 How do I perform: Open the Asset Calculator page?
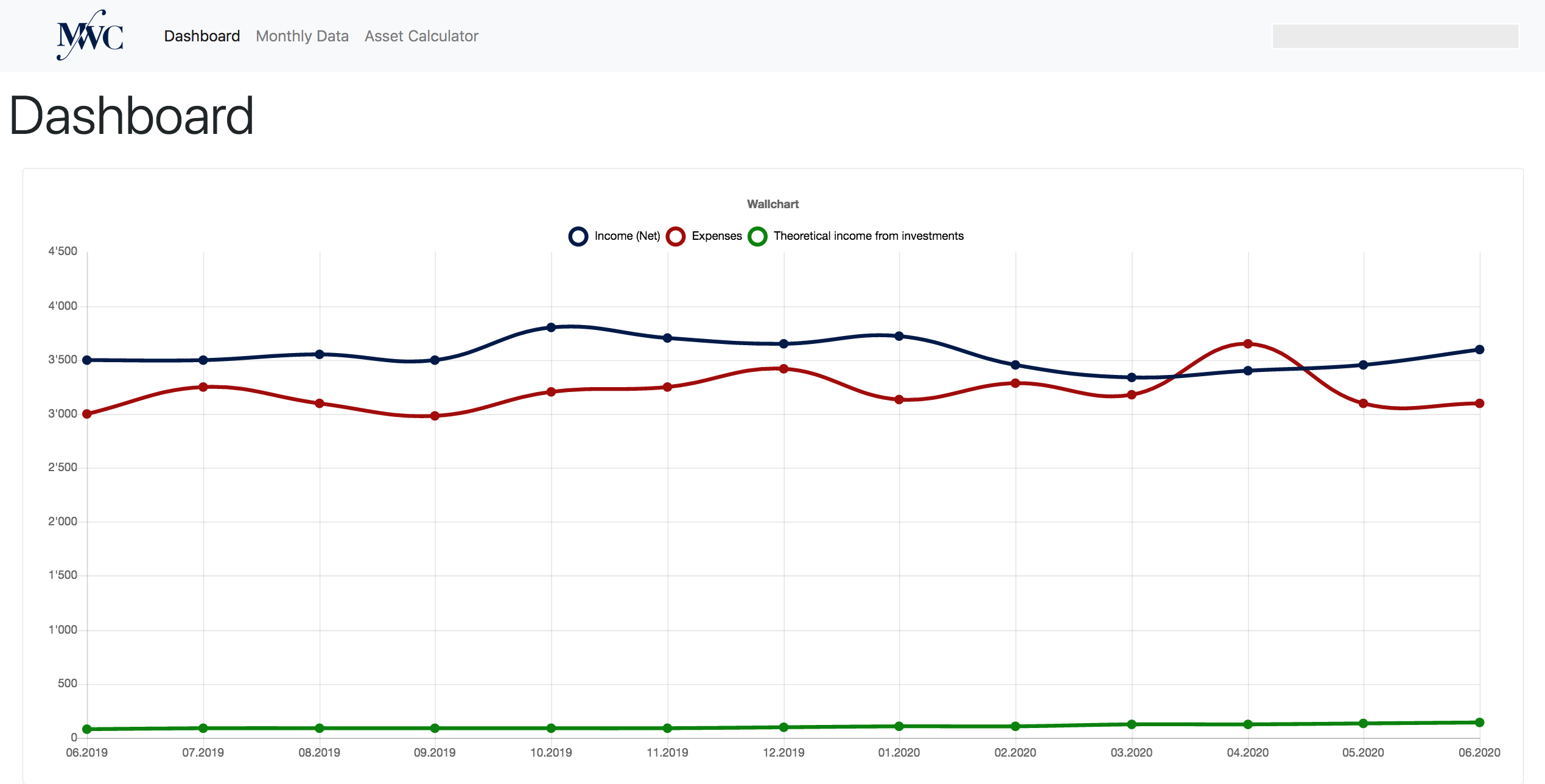click(421, 36)
